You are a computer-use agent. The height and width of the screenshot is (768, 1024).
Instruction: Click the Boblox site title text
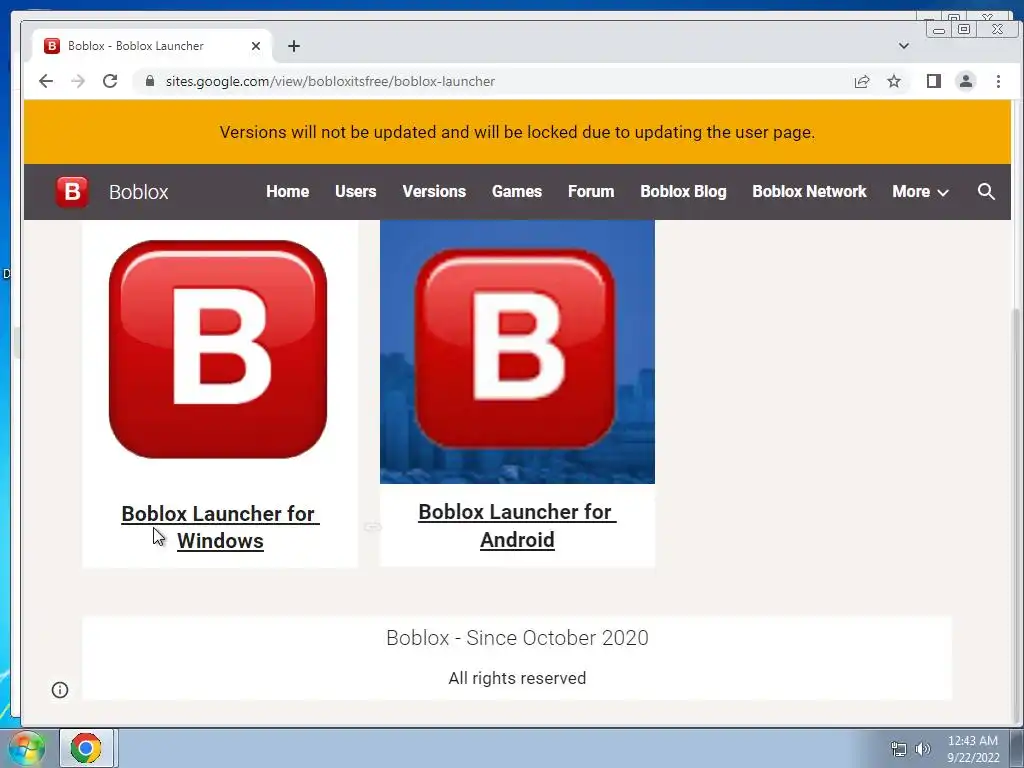click(138, 192)
